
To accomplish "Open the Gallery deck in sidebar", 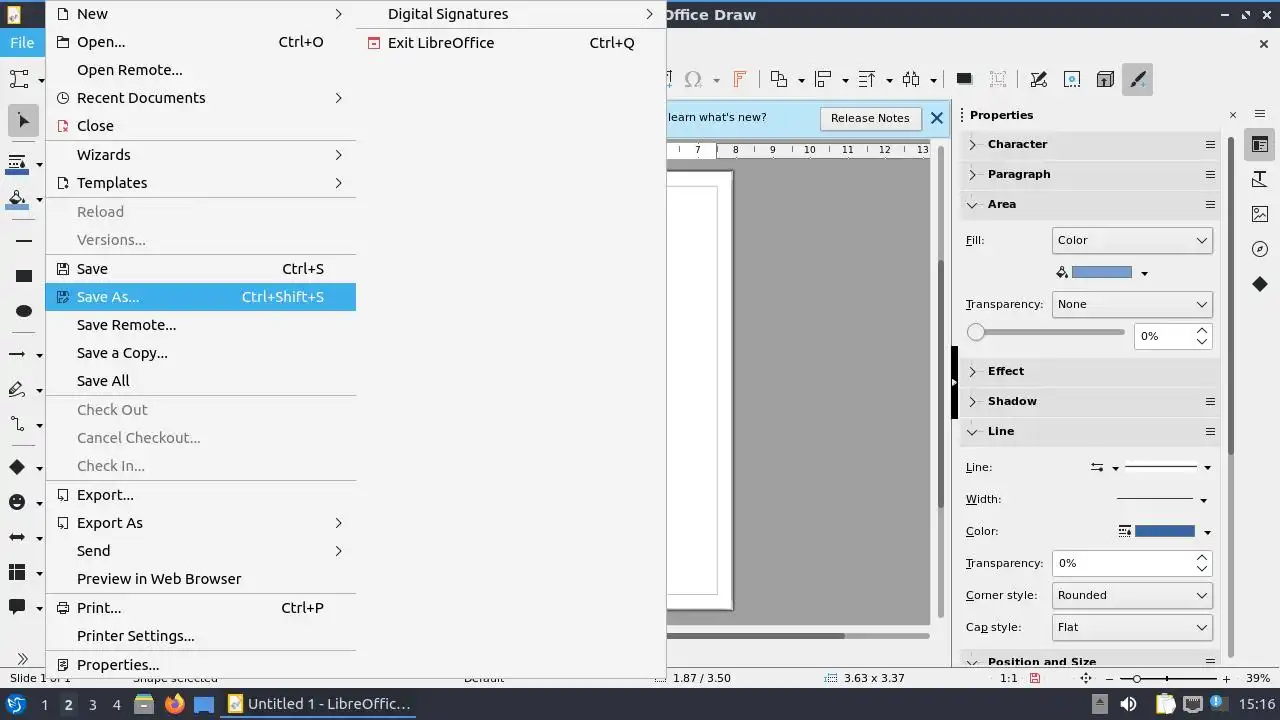I will pos(1260,214).
